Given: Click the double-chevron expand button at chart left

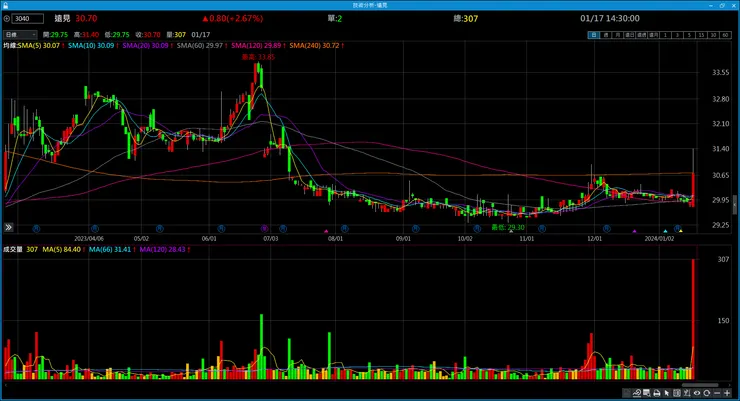Looking at the screenshot, I should 8,227.
